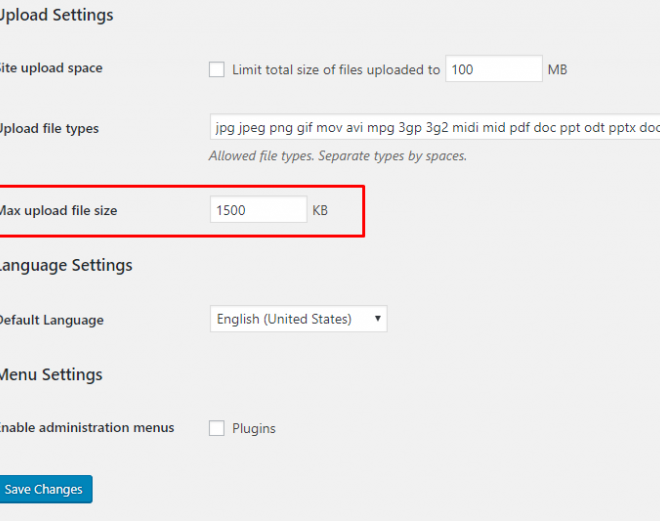Viewport: 660px width, 521px height.
Task: Enable the site upload space limit checkbox
Action: click(x=217, y=69)
